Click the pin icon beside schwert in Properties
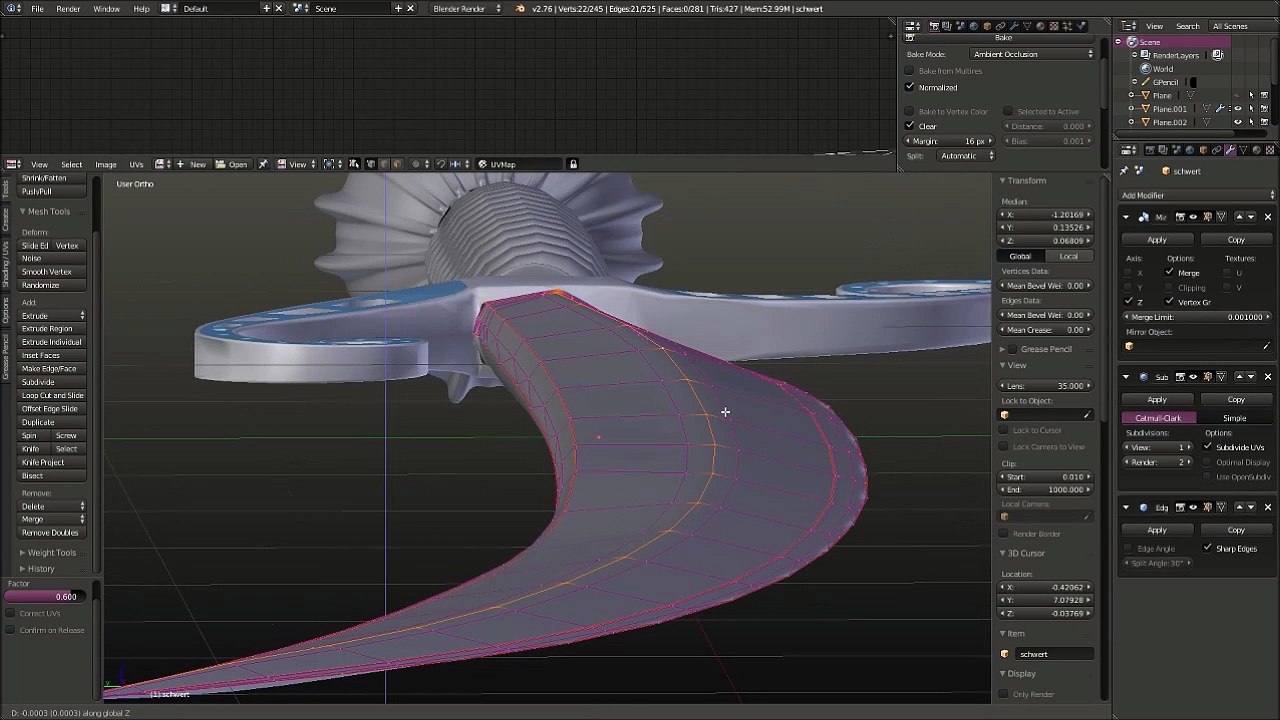The height and width of the screenshot is (720, 1280). (1124, 171)
